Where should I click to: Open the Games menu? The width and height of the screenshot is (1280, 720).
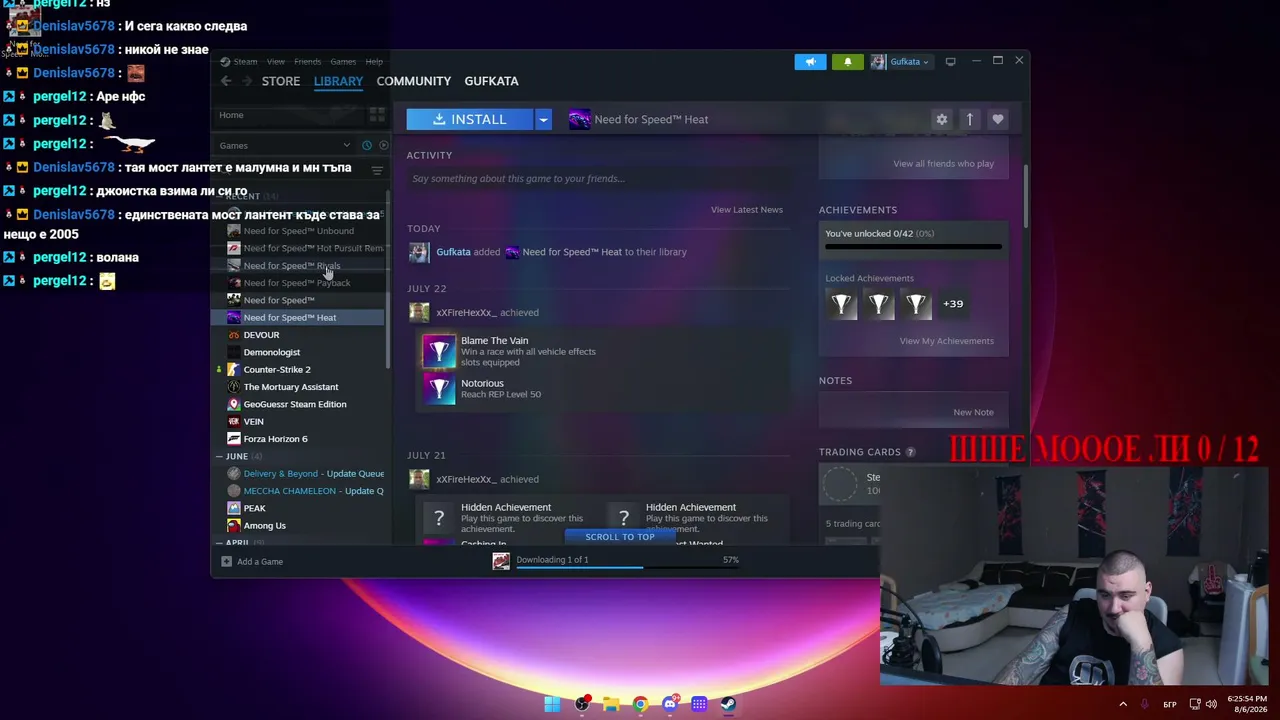tap(343, 61)
